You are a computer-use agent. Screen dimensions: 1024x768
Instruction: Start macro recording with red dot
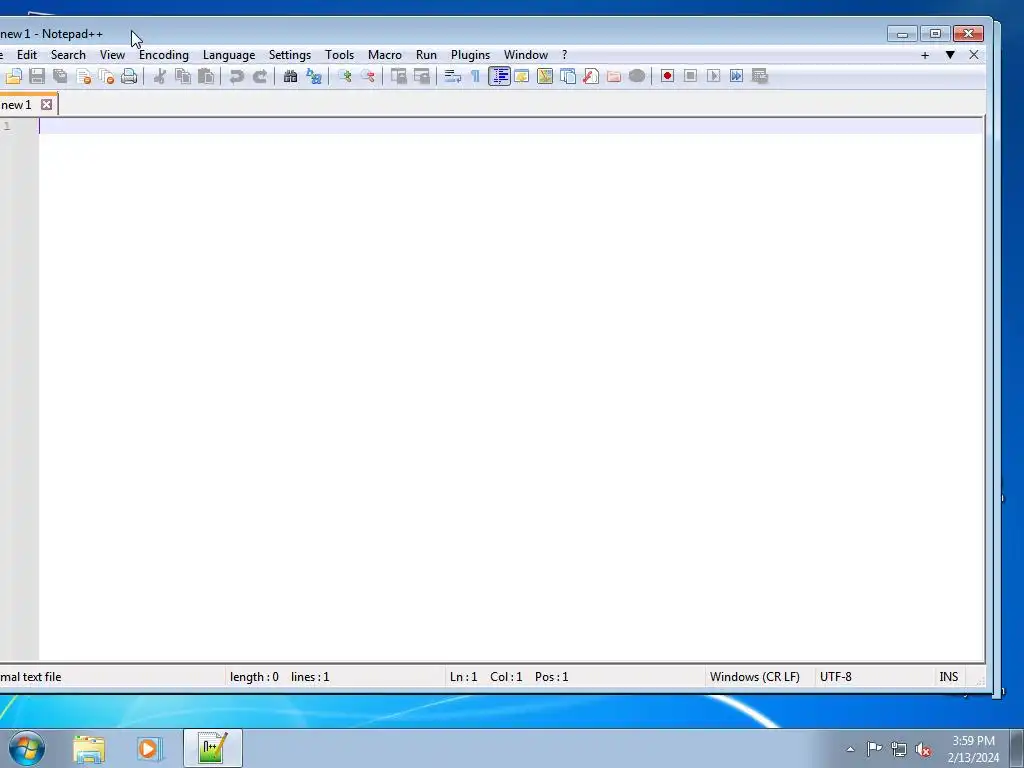667,76
